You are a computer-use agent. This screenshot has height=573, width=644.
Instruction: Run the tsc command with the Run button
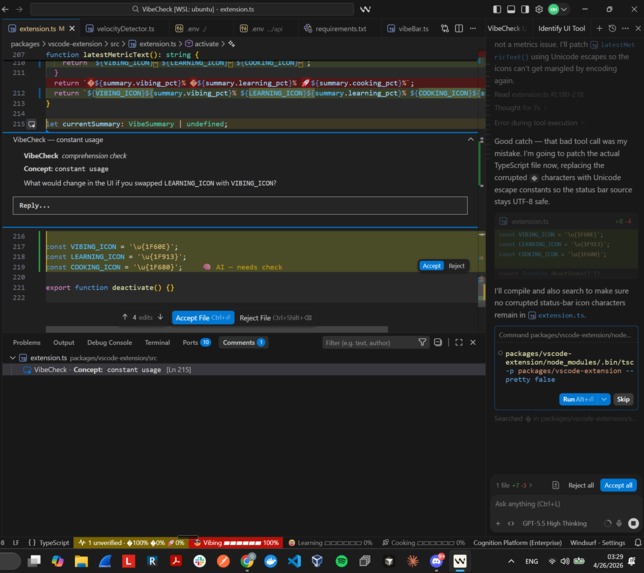click(x=579, y=399)
